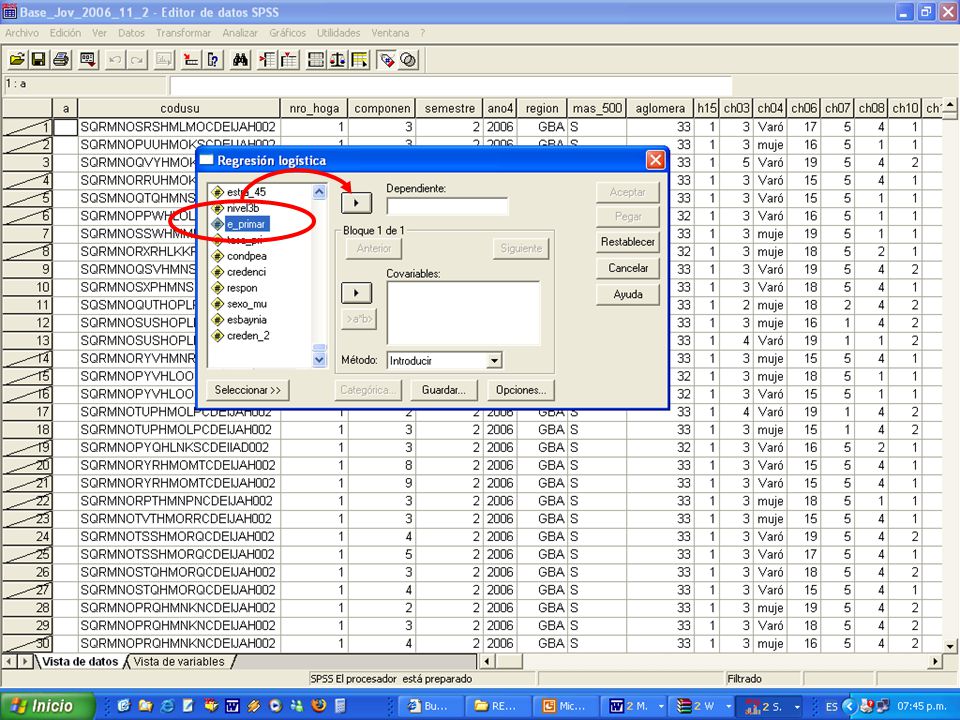960x720 pixels.
Task: Open the Método dropdown list
Action: (x=495, y=361)
